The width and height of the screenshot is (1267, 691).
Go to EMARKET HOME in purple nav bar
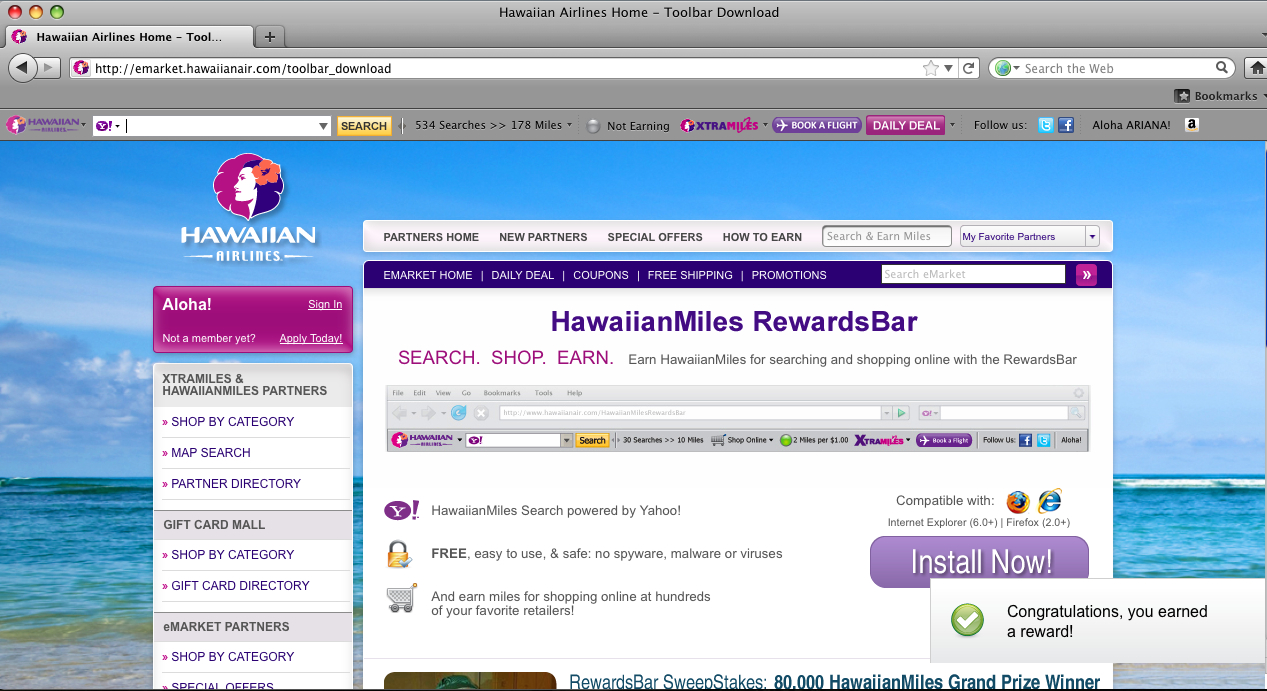tap(428, 275)
